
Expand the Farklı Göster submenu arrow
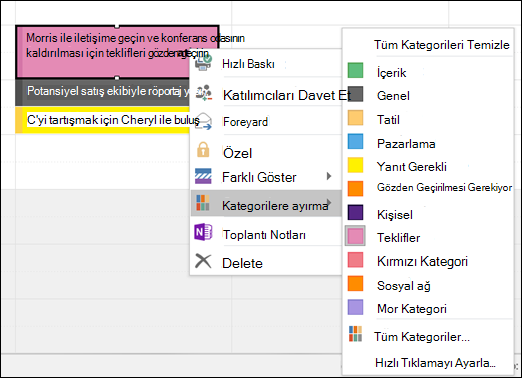[329, 176]
